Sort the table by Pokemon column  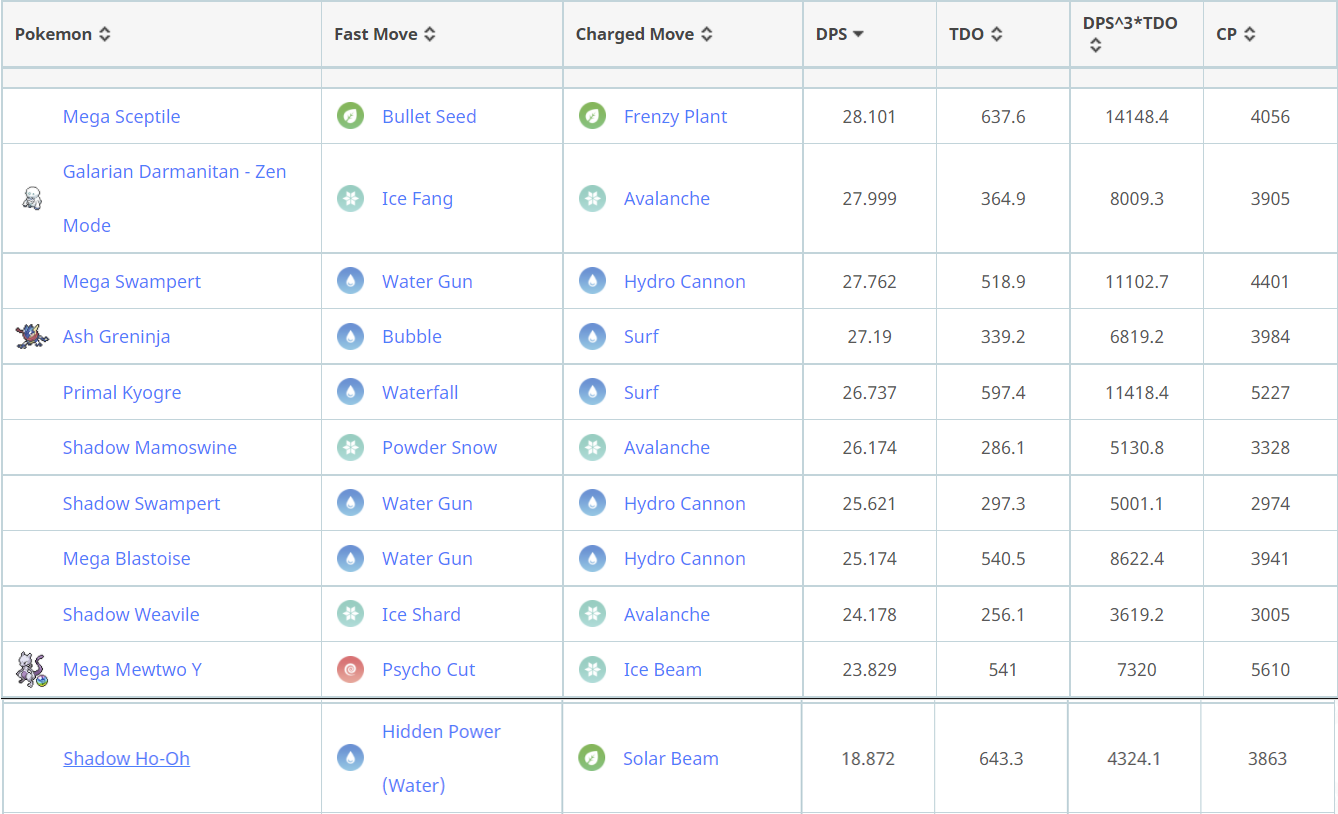pos(62,34)
